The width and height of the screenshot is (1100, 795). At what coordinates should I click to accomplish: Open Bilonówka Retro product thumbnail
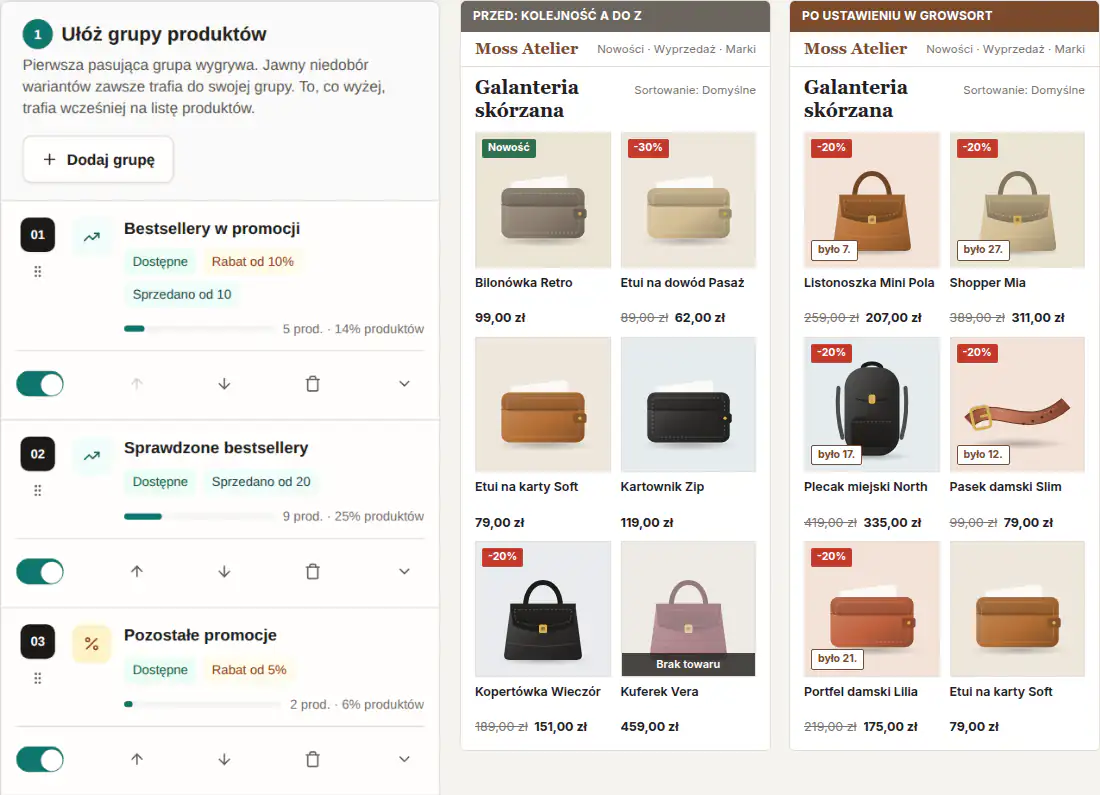543,199
